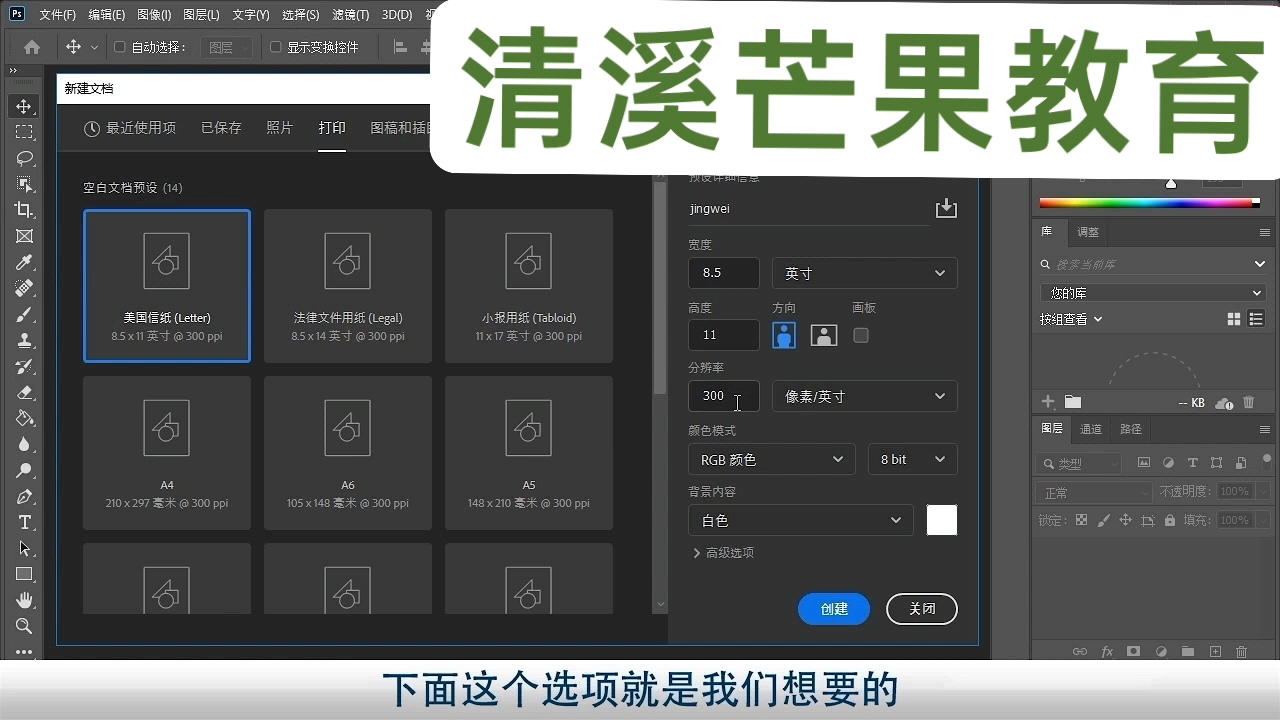Toggle pixel layer filter icon
The width and height of the screenshot is (1280, 720).
[1144, 463]
